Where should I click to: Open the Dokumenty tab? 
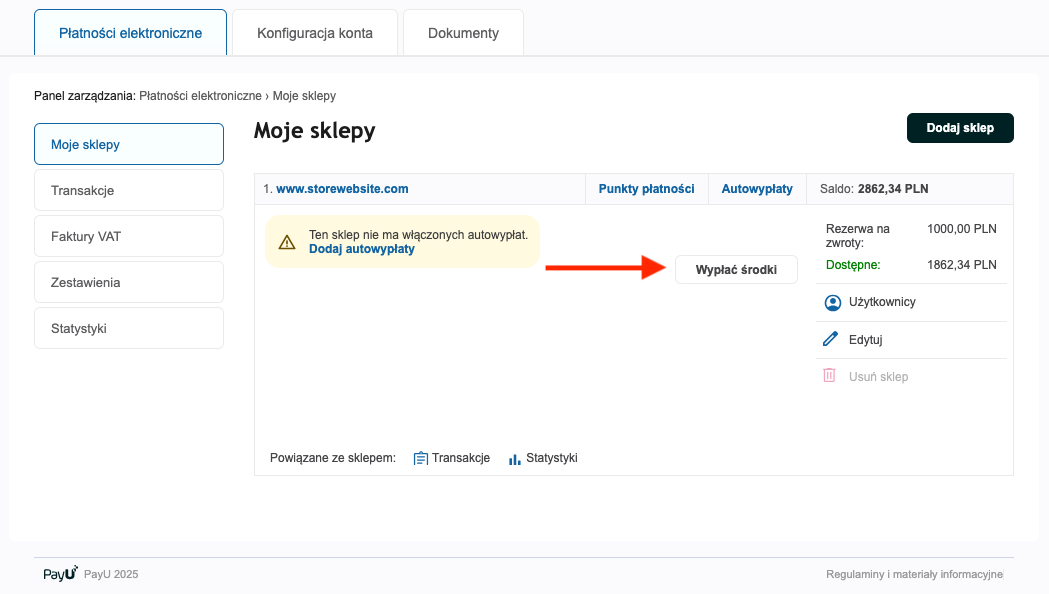463,33
